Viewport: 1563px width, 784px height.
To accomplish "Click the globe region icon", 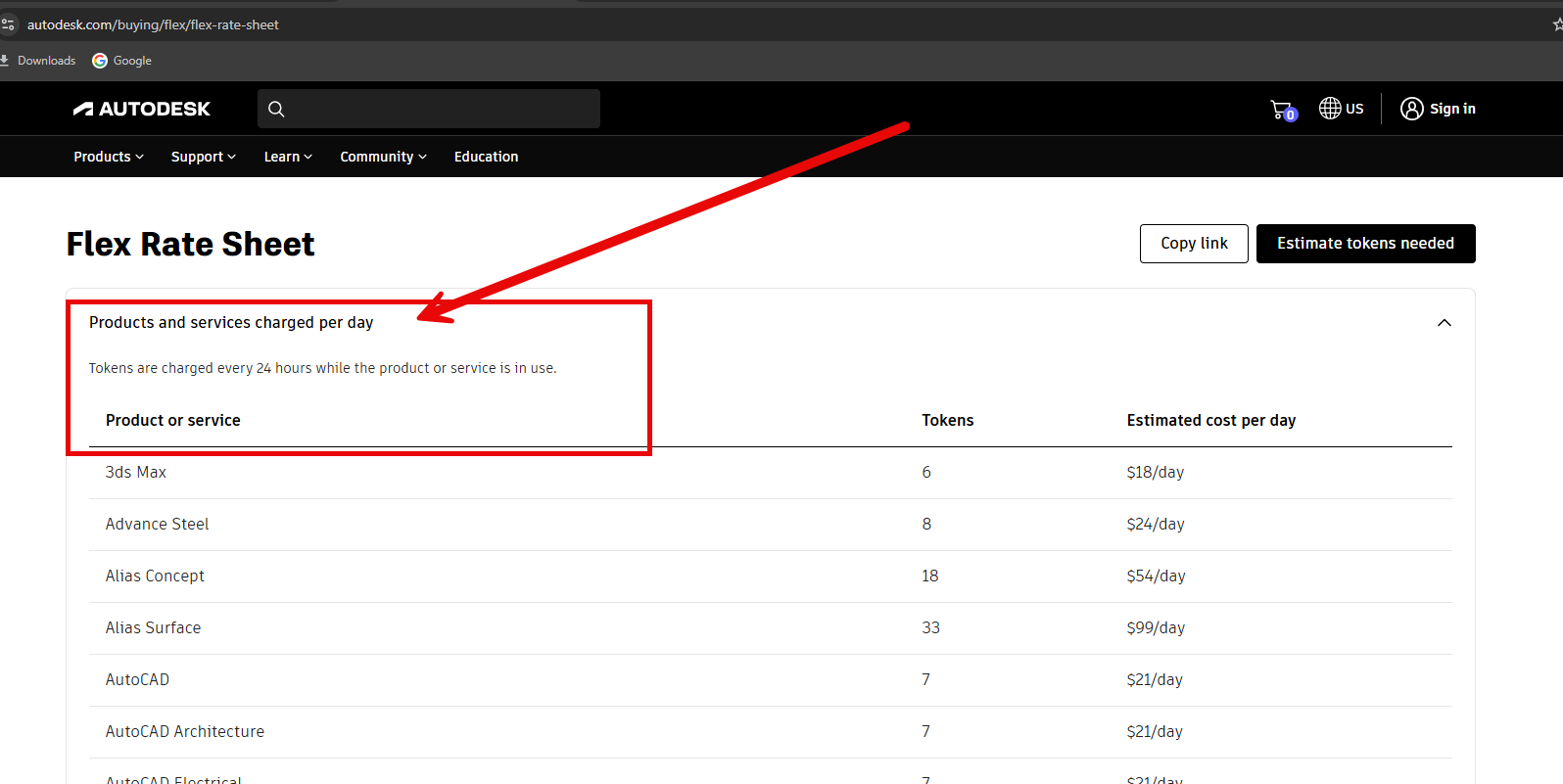I will coord(1329,109).
